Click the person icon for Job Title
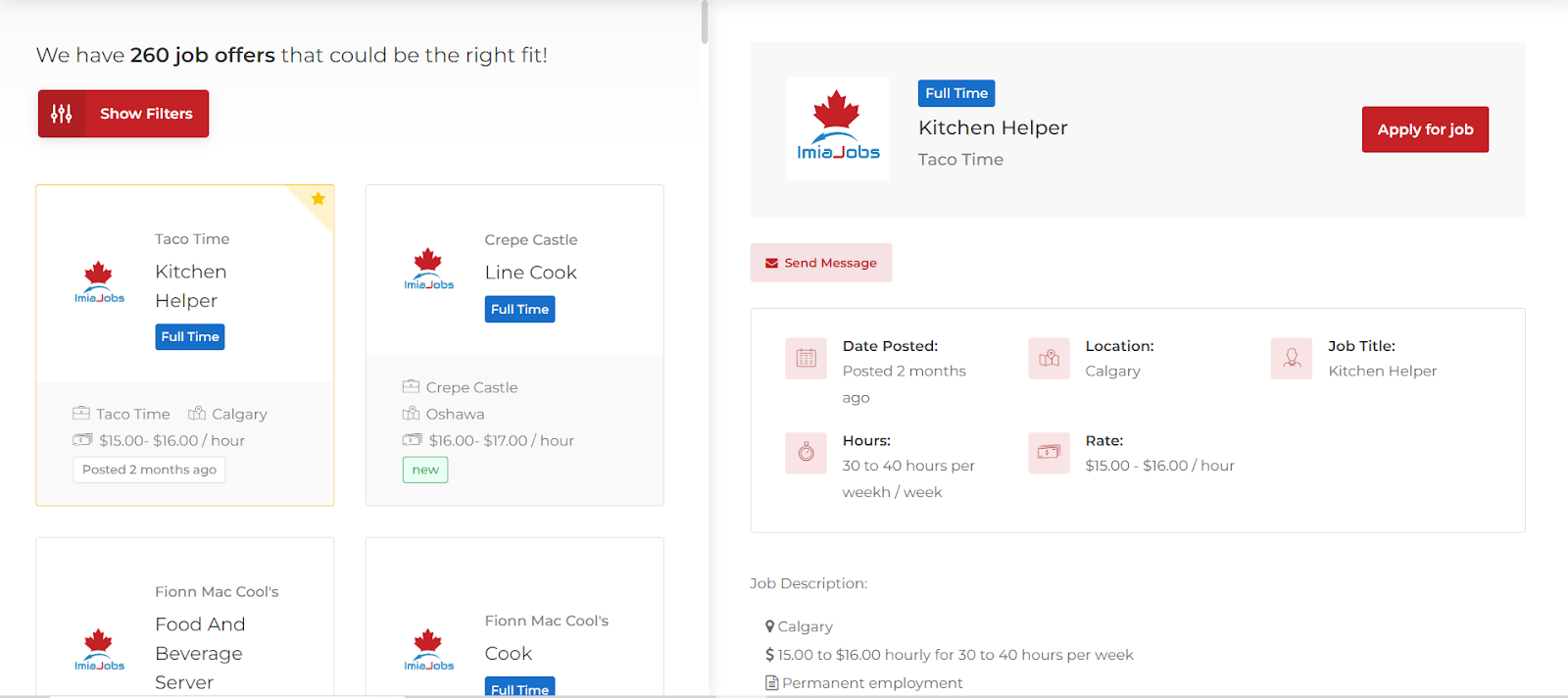 pyautogui.click(x=1292, y=358)
